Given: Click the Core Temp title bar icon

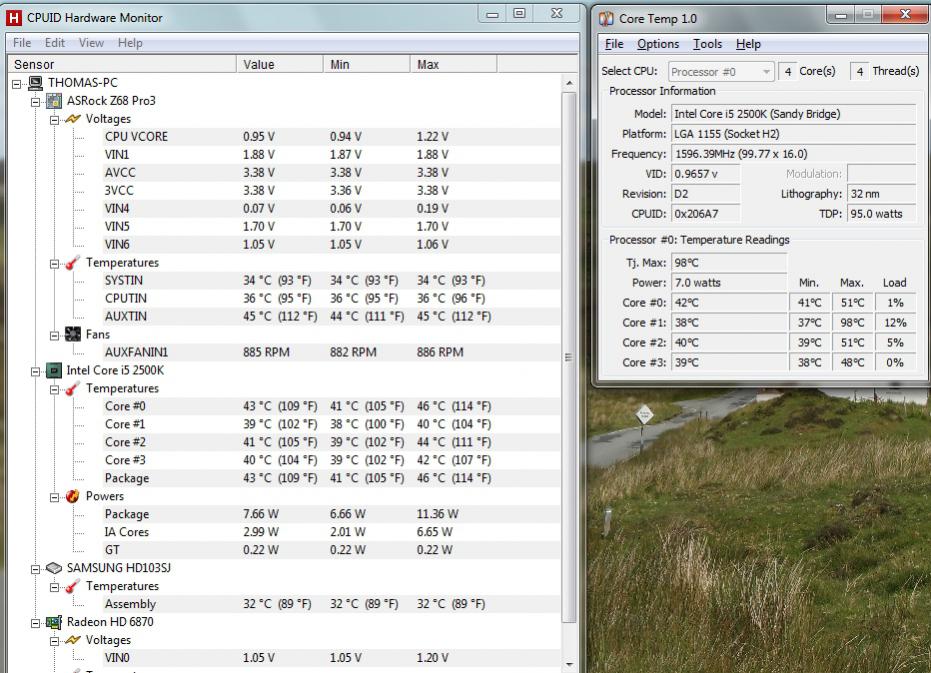Looking at the screenshot, I should [x=606, y=19].
